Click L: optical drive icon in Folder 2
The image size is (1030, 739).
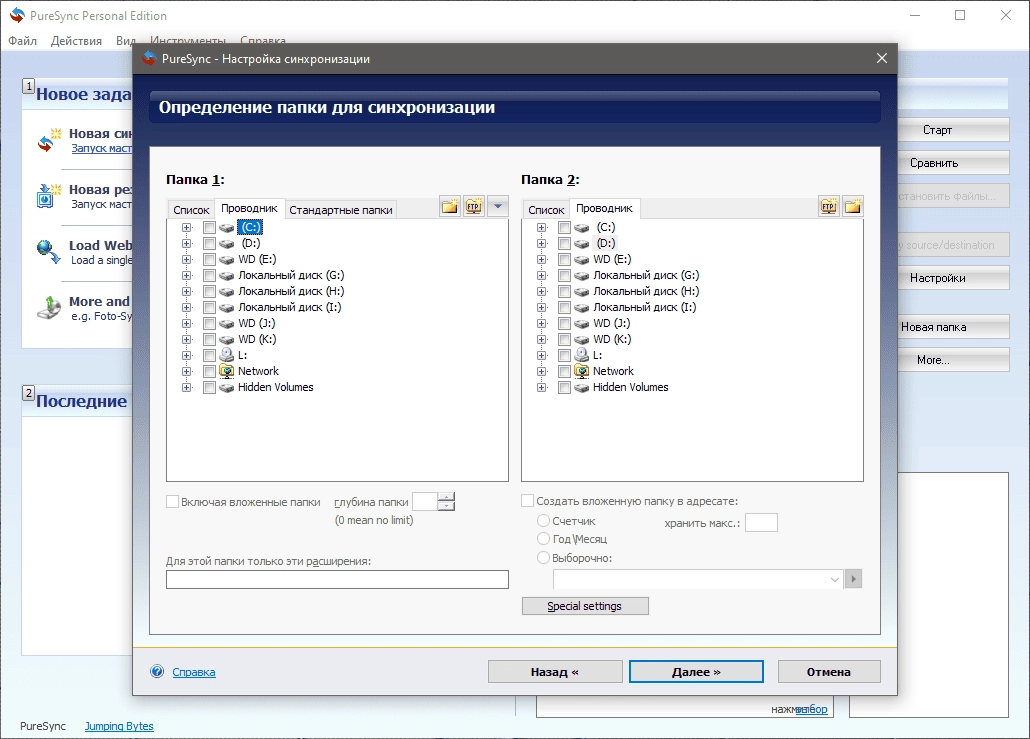tap(581, 355)
